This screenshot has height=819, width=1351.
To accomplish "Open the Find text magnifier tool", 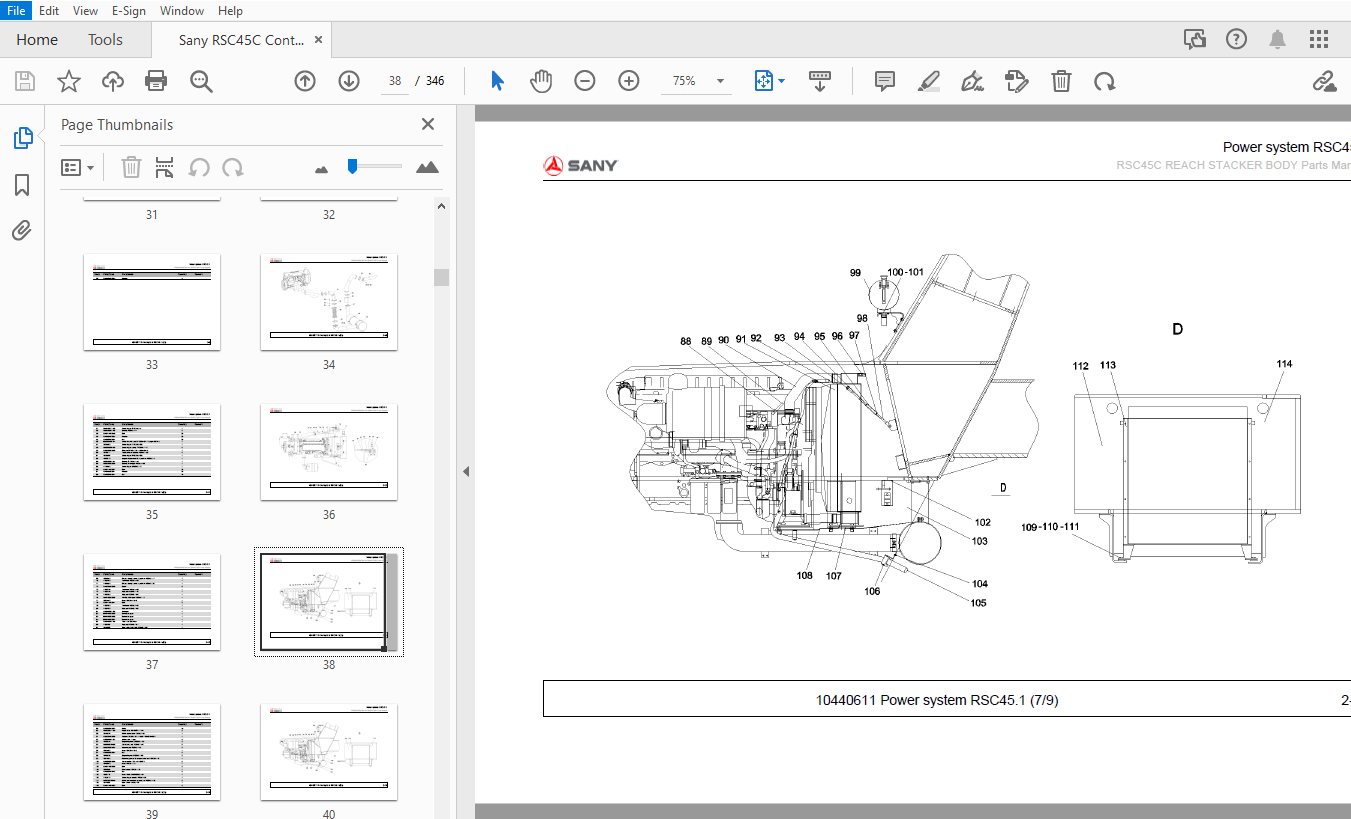I will (x=201, y=81).
